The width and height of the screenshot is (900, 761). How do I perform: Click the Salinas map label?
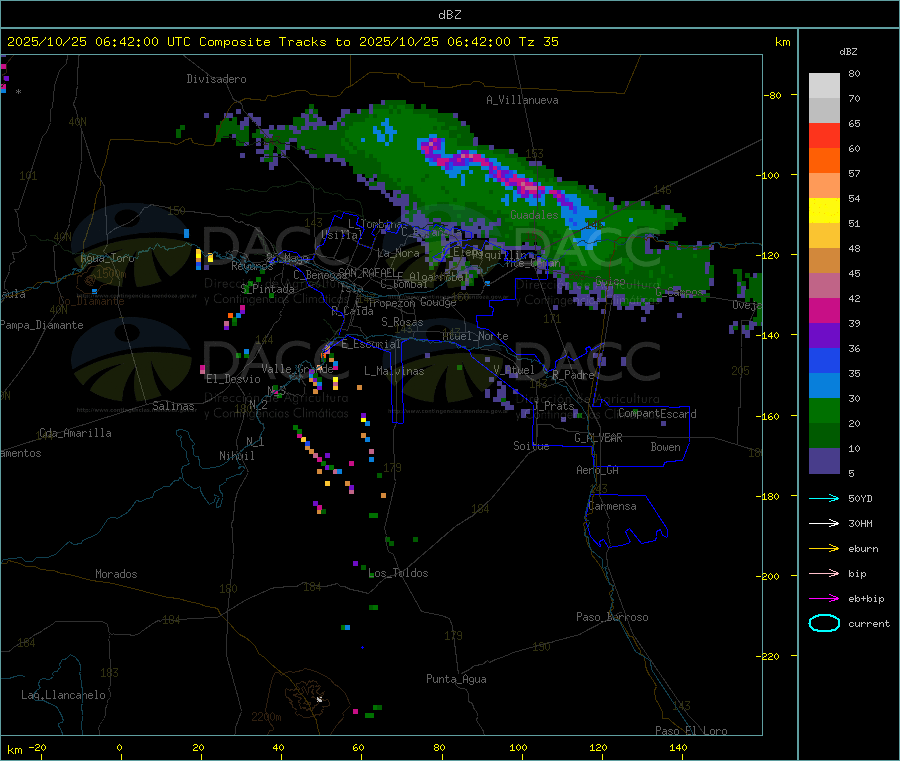pos(173,406)
